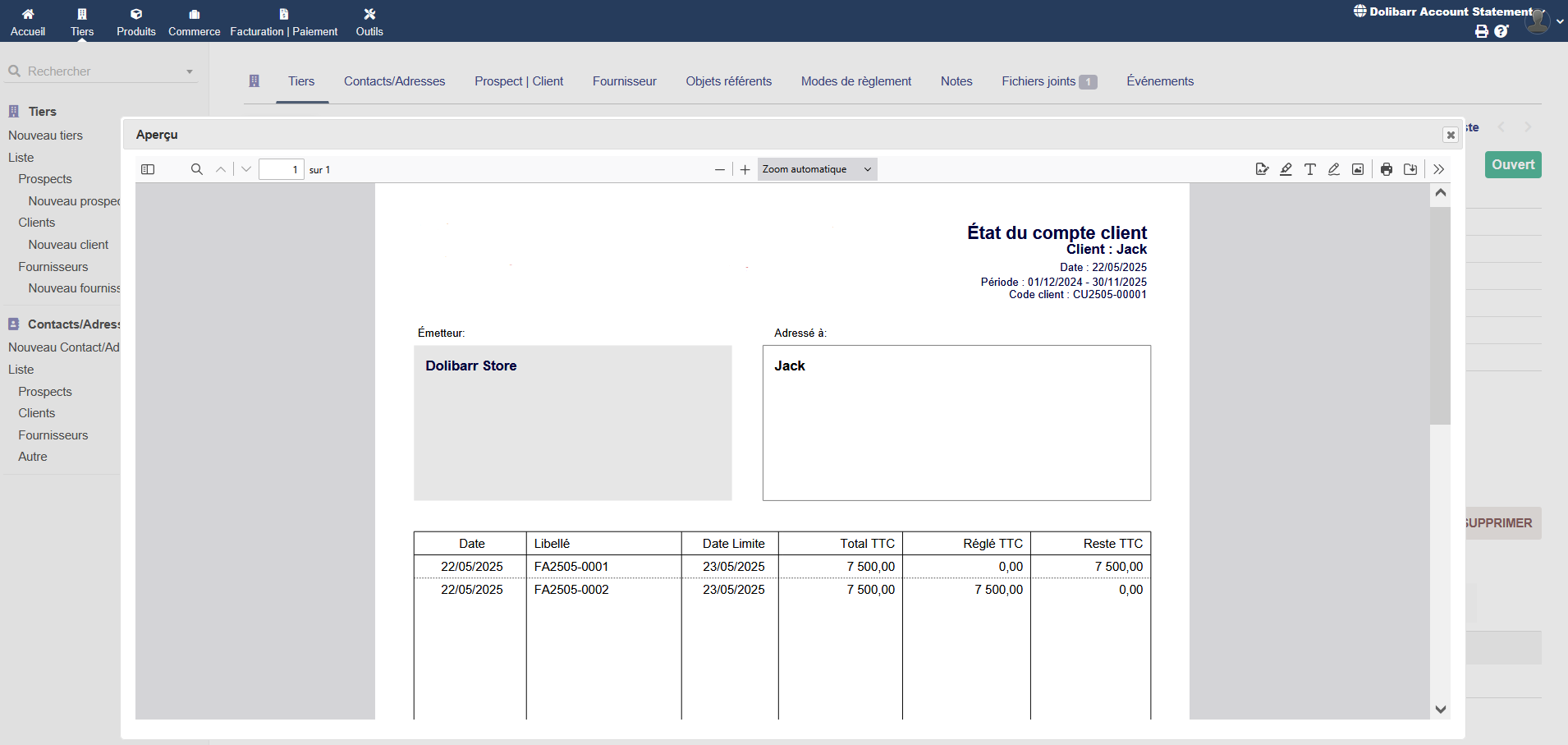Print the PDF document
The width and height of the screenshot is (1568, 745).
[x=1387, y=169]
